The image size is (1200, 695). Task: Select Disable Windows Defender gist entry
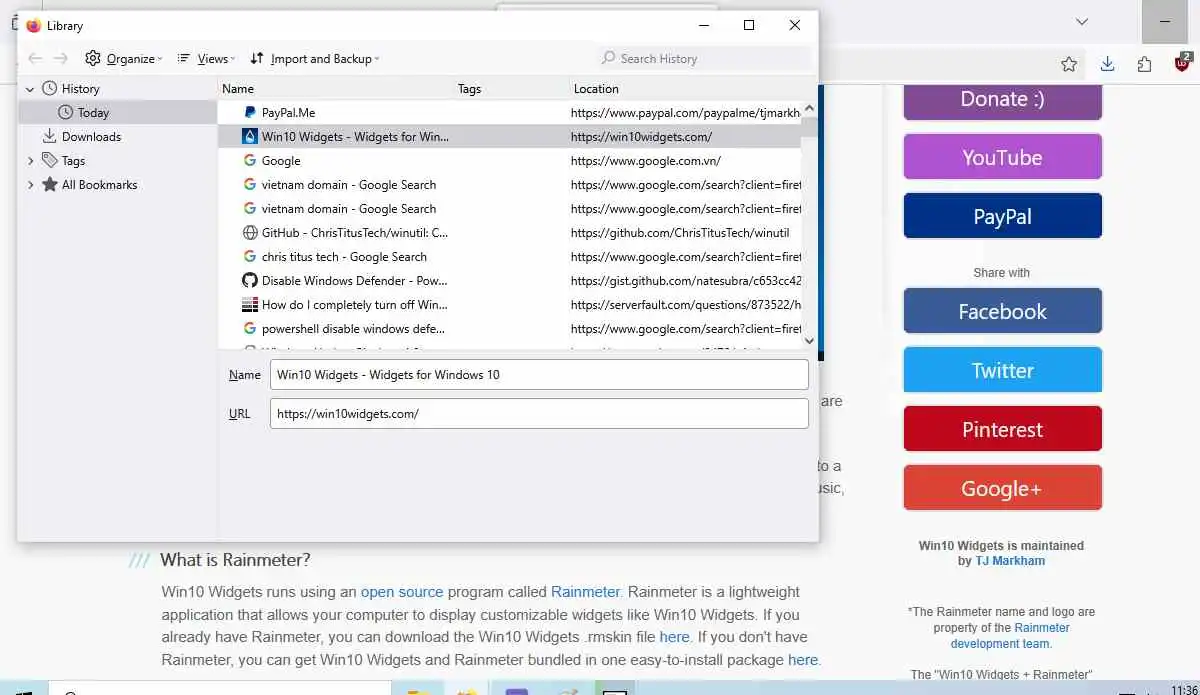[x=510, y=281]
